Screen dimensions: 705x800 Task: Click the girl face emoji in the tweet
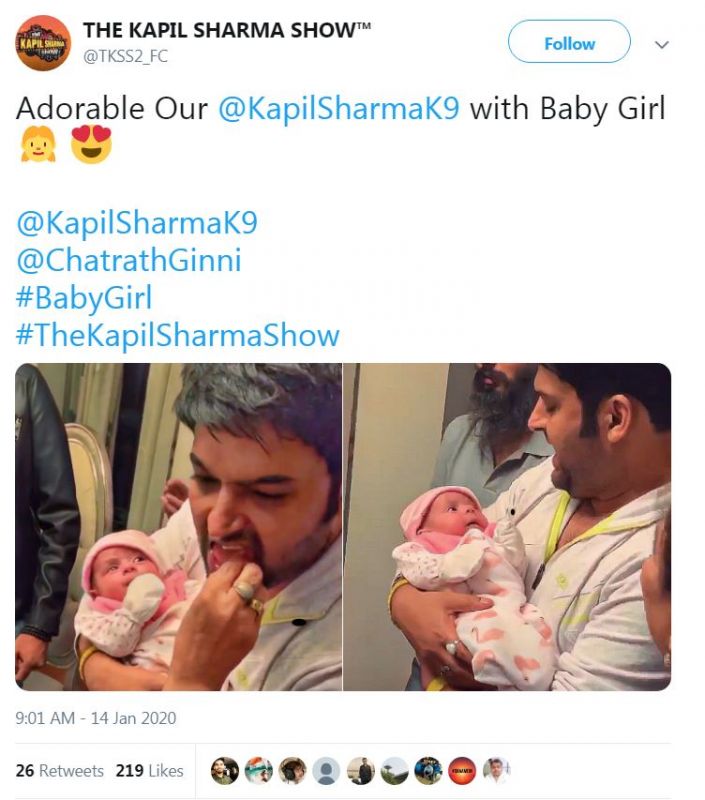pyautogui.click(x=38, y=144)
